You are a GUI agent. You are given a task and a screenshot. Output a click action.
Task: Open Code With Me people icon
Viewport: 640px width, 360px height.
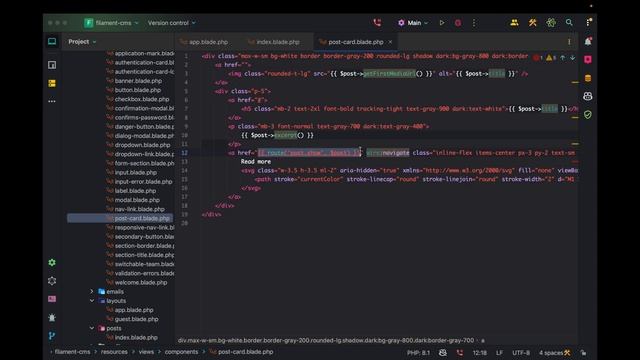coord(514,23)
